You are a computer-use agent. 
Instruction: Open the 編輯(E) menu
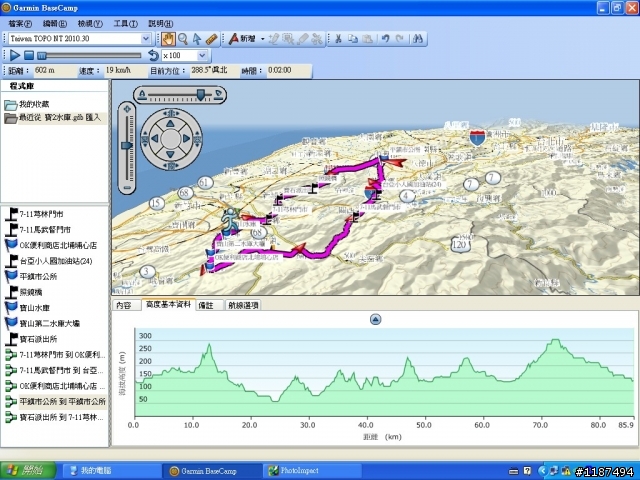(55, 24)
